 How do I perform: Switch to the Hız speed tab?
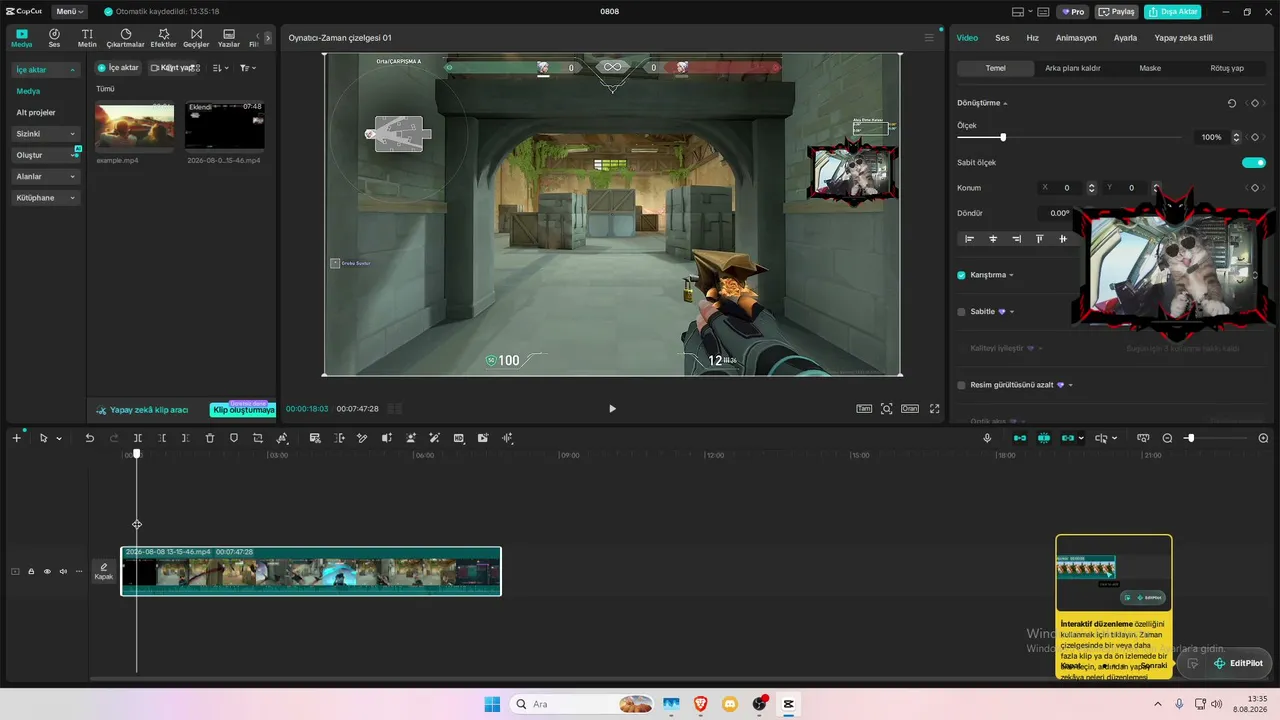(1033, 38)
